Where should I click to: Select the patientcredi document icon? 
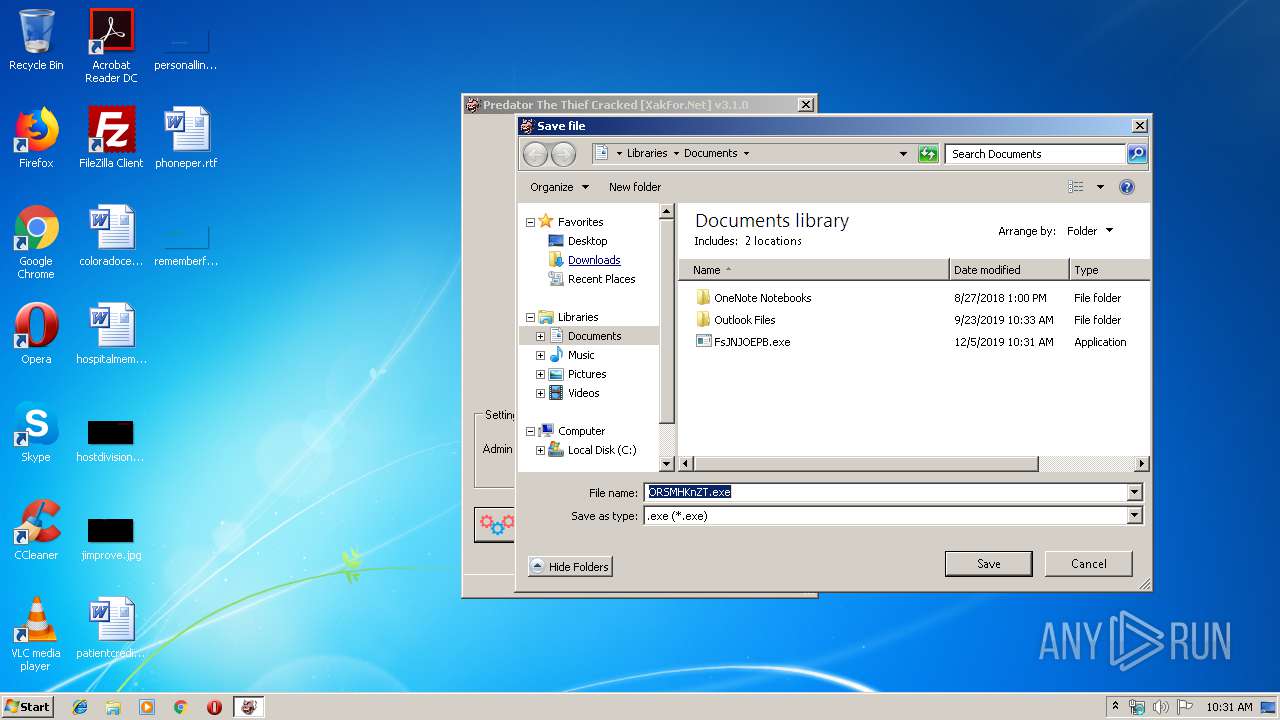click(111, 628)
